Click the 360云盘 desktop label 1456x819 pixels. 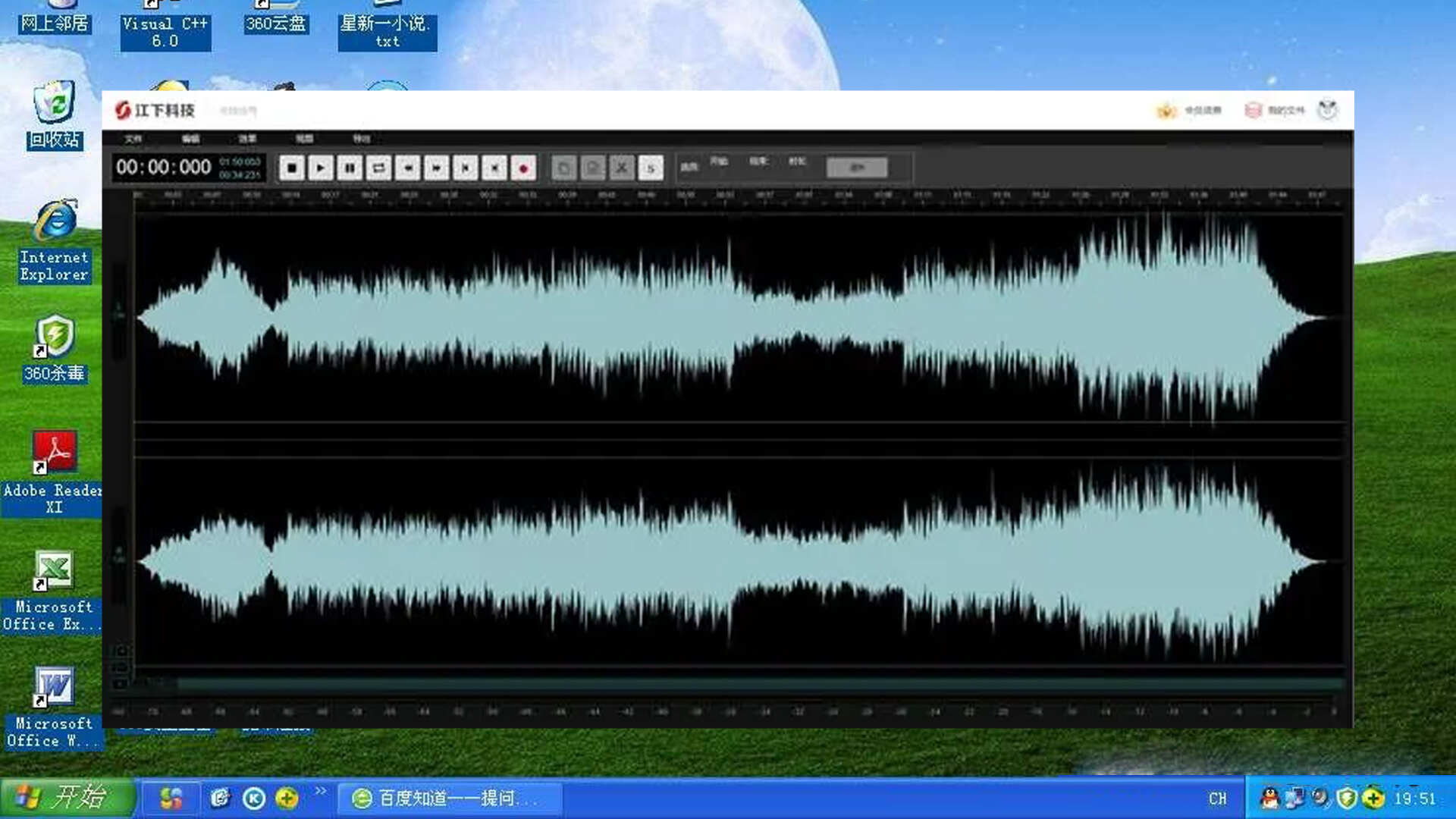(276, 24)
